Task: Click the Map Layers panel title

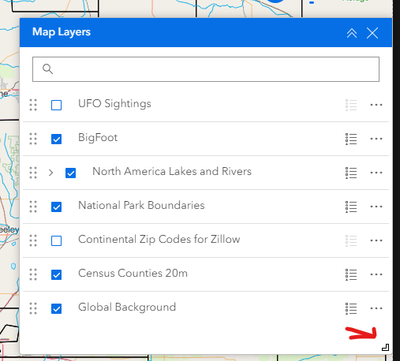Action: [x=61, y=32]
